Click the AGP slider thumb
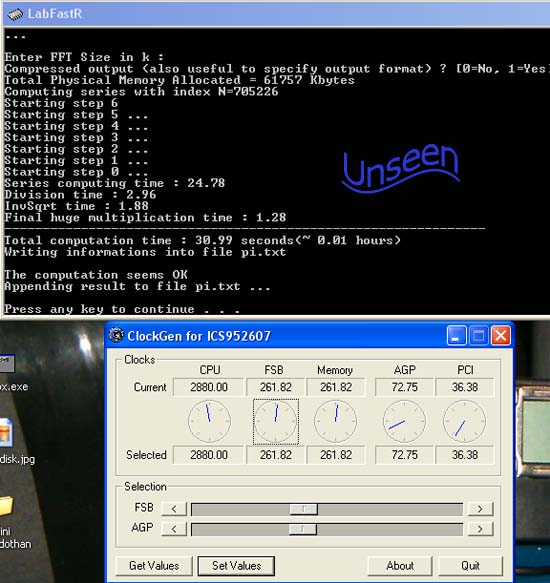This screenshot has height=583, width=550. (303, 529)
